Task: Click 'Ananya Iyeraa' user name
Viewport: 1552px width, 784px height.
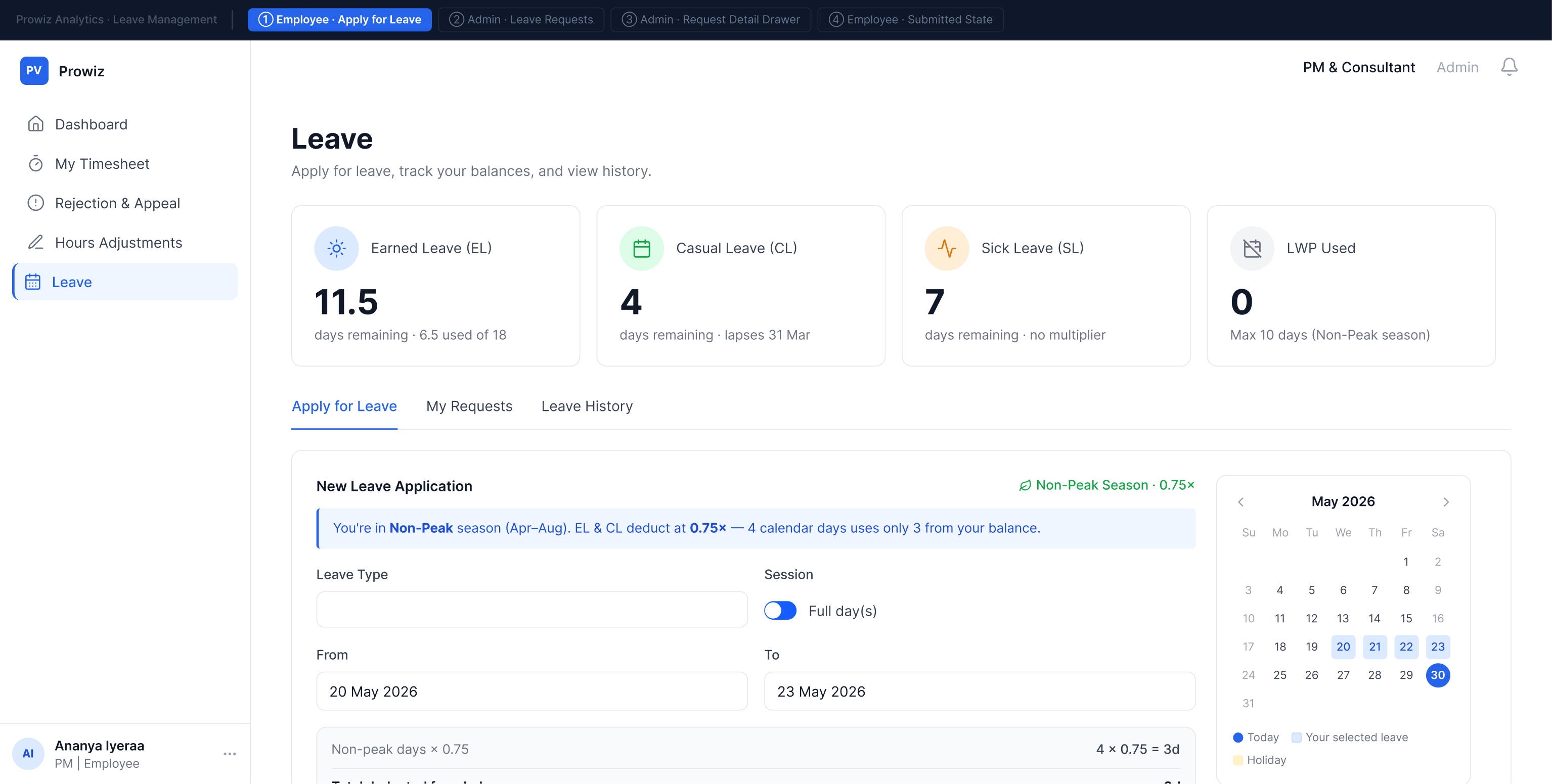Action: click(x=100, y=746)
